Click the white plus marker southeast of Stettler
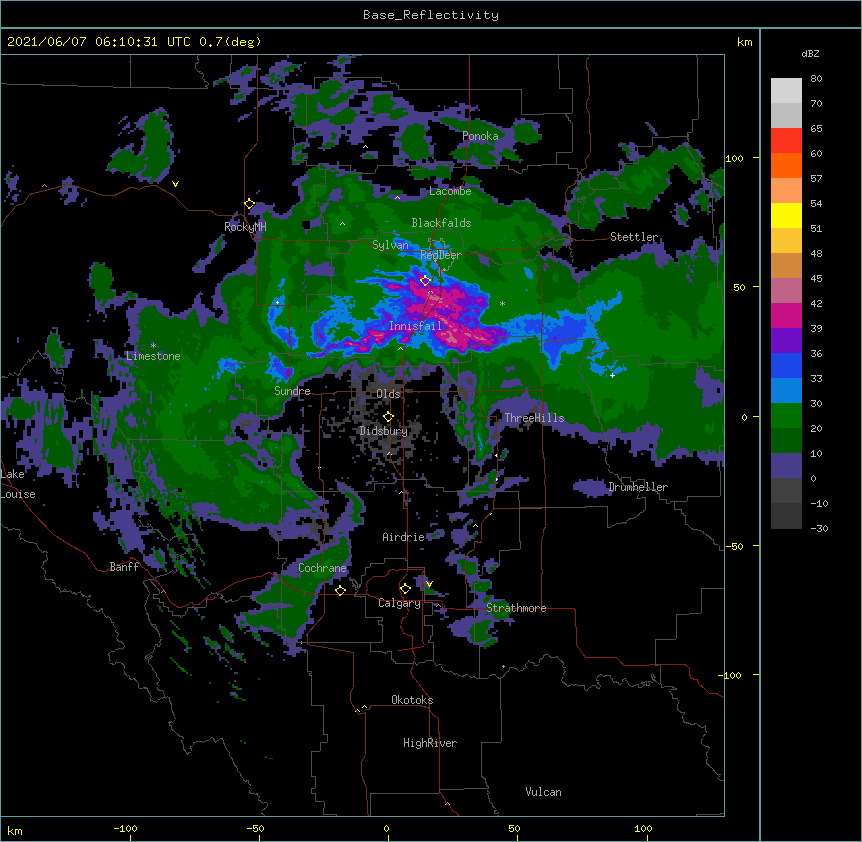The height and width of the screenshot is (842, 862). click(612, 375)
